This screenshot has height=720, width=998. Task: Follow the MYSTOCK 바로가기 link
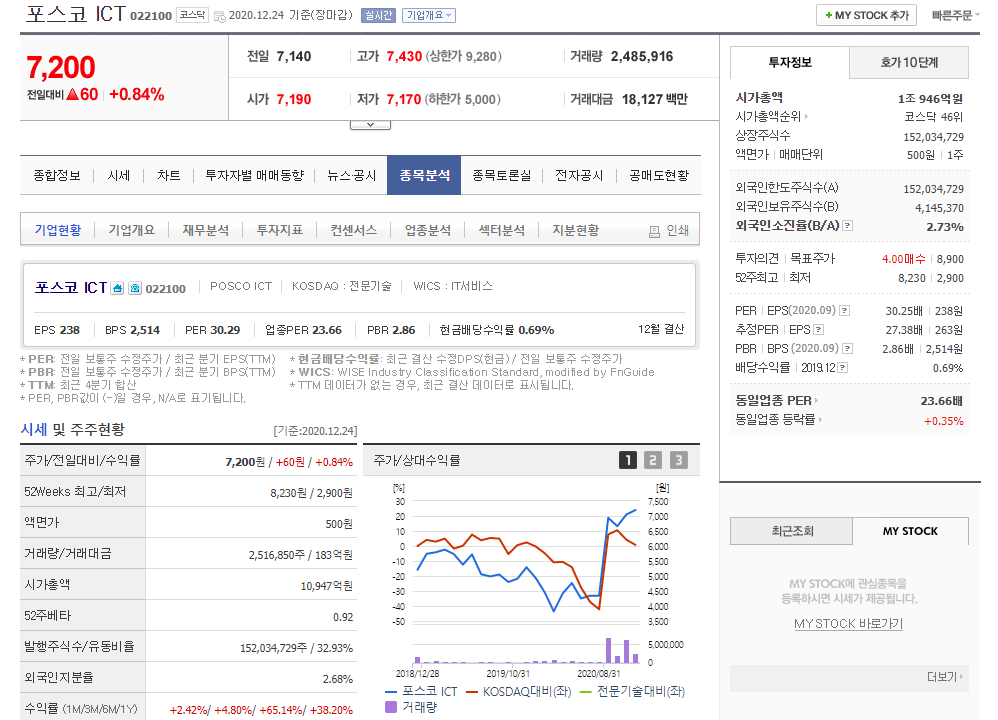pyautogui.click(x=848, y=624)
